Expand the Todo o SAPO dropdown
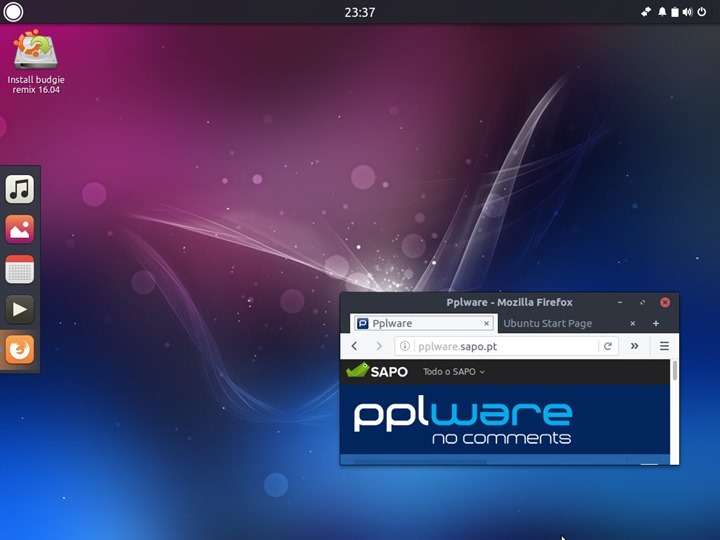This screenshot has width=720, height=540. coord(454,371)
